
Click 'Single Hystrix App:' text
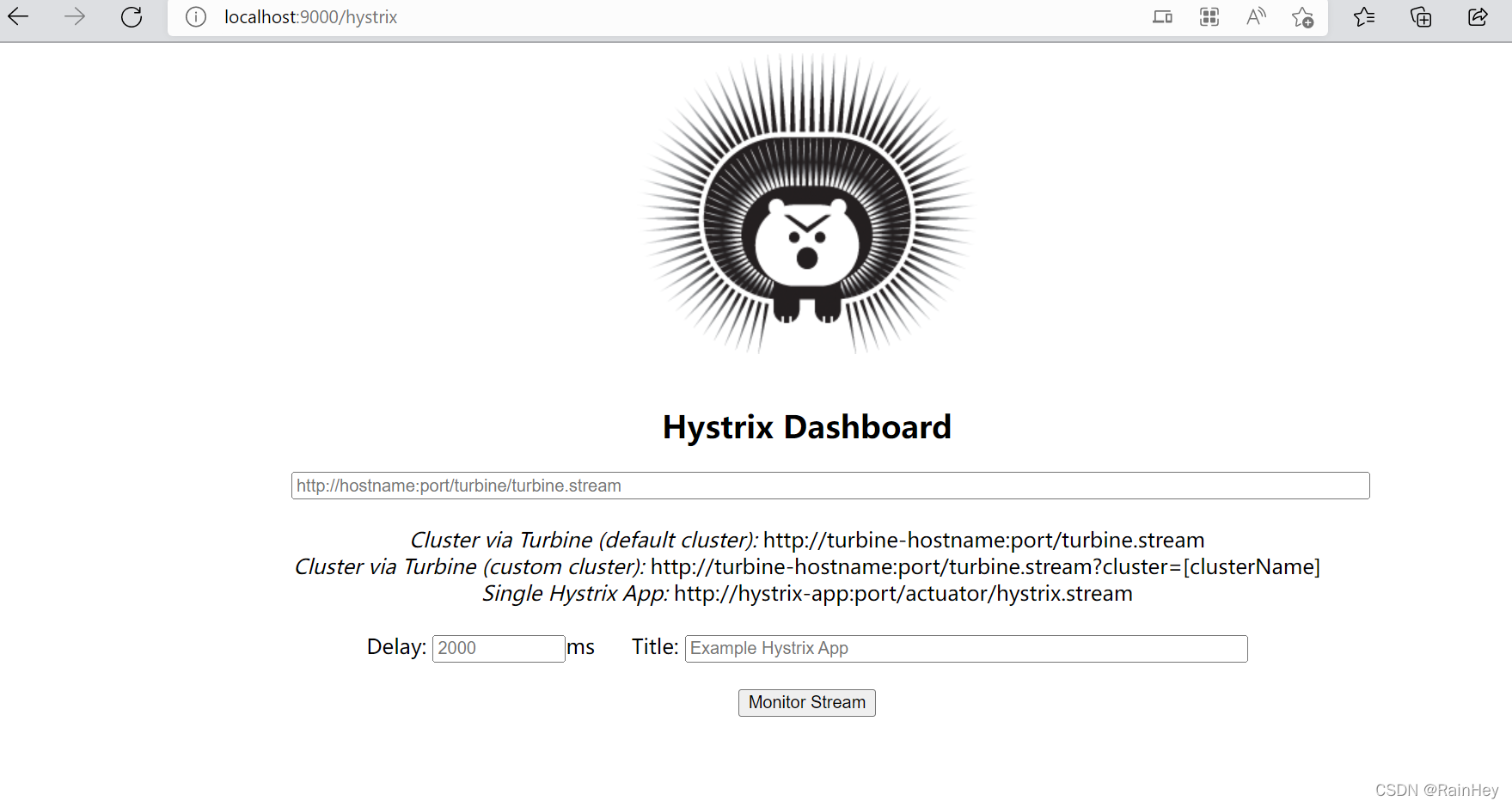point(576,593)
